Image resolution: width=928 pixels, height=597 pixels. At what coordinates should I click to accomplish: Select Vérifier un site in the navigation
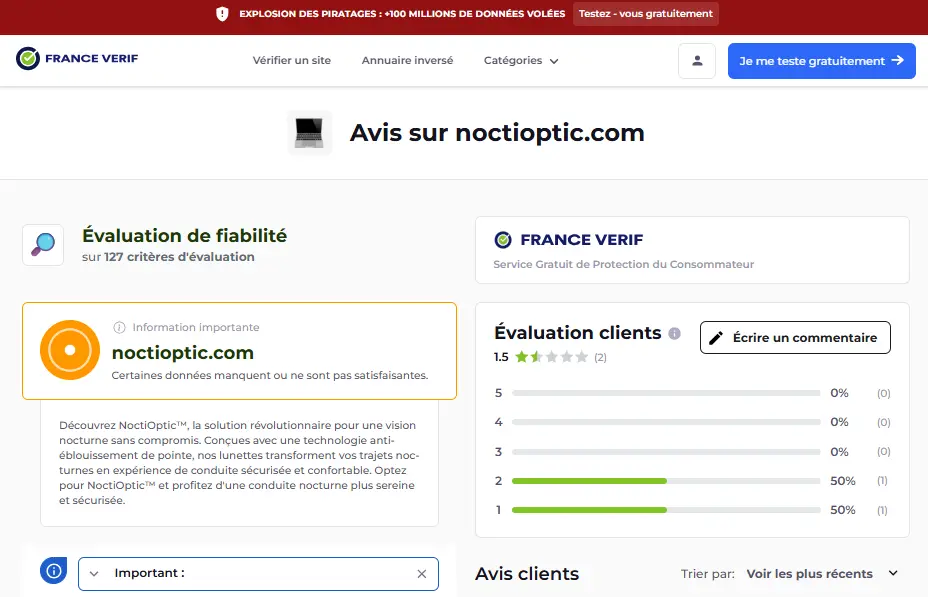coord(292,60)
